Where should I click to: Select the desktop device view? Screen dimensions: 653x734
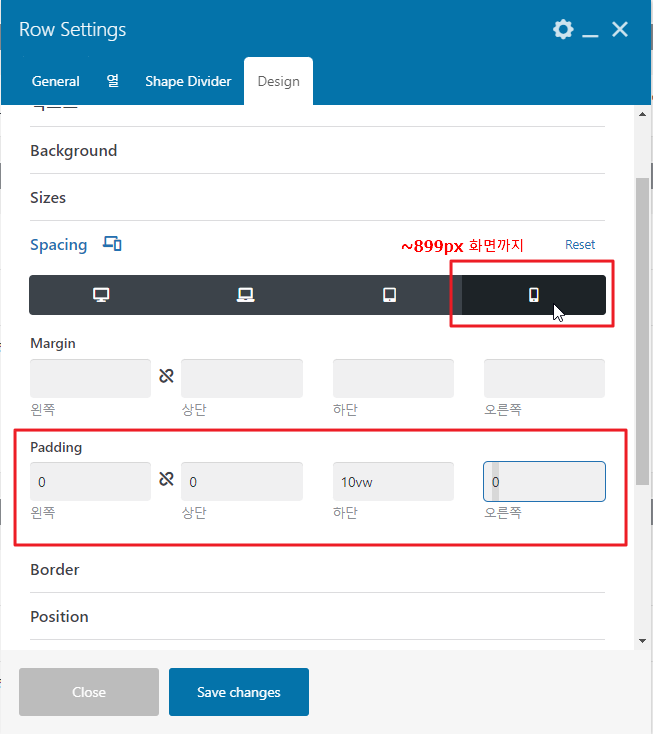tap(101, 295)
